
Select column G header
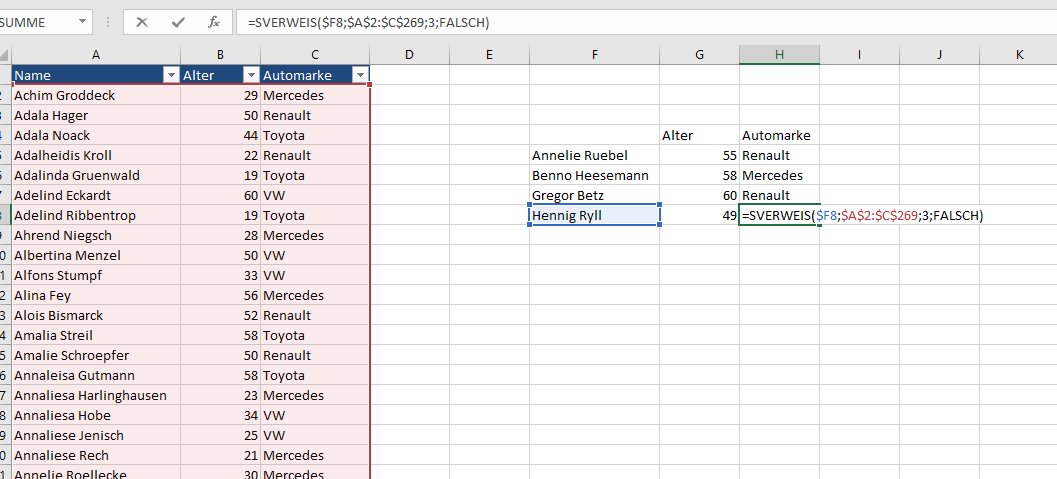coord(699,55)
